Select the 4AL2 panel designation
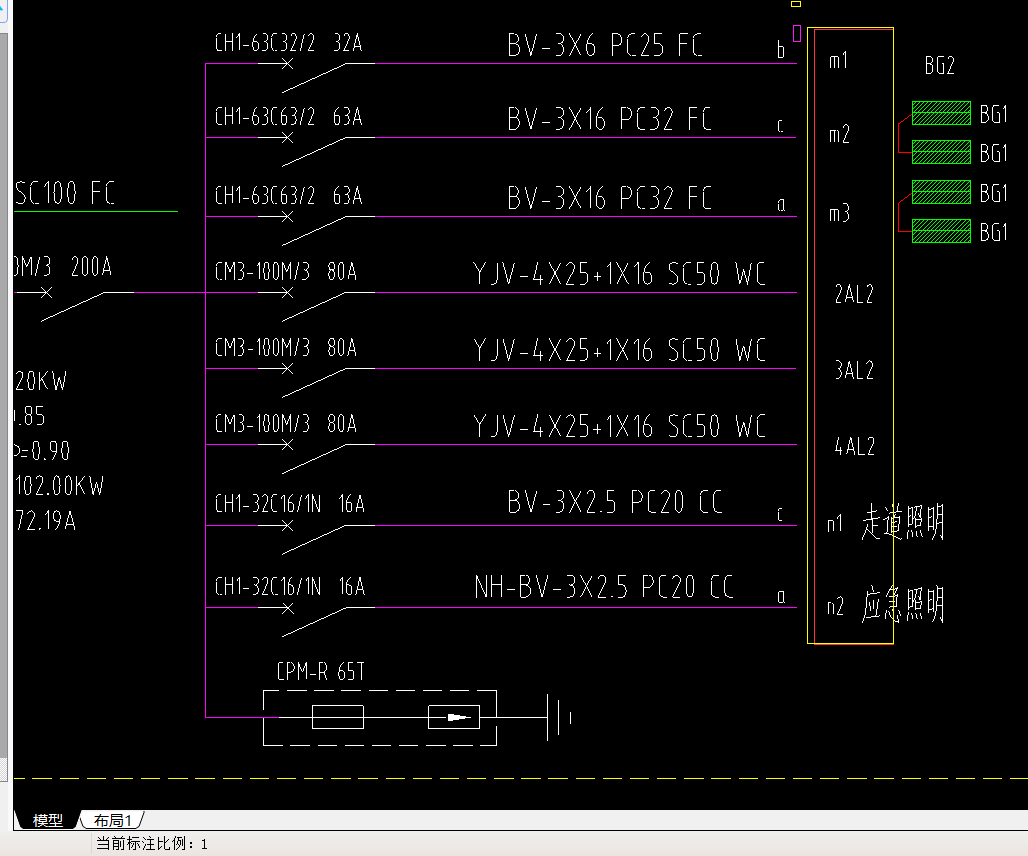The image size is (1028, 856). [x=854, y=446]
